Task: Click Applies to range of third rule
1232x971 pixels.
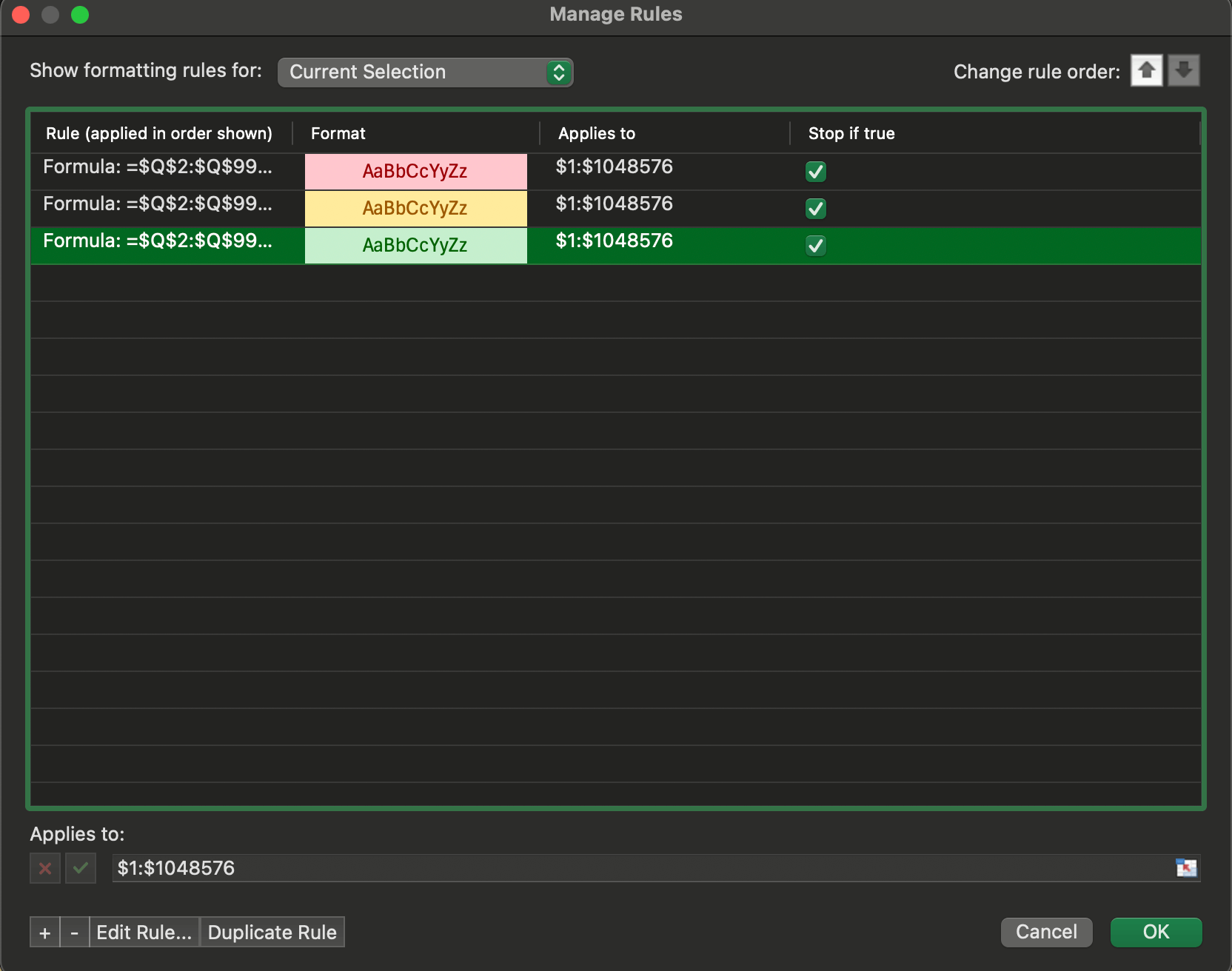Action: (614, 241)
